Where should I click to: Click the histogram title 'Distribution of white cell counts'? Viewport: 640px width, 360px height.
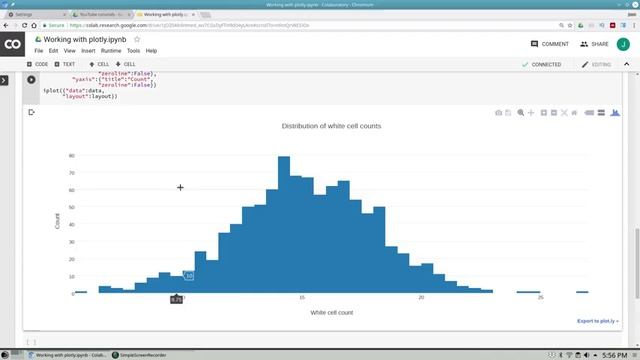[x=331, y=126]
